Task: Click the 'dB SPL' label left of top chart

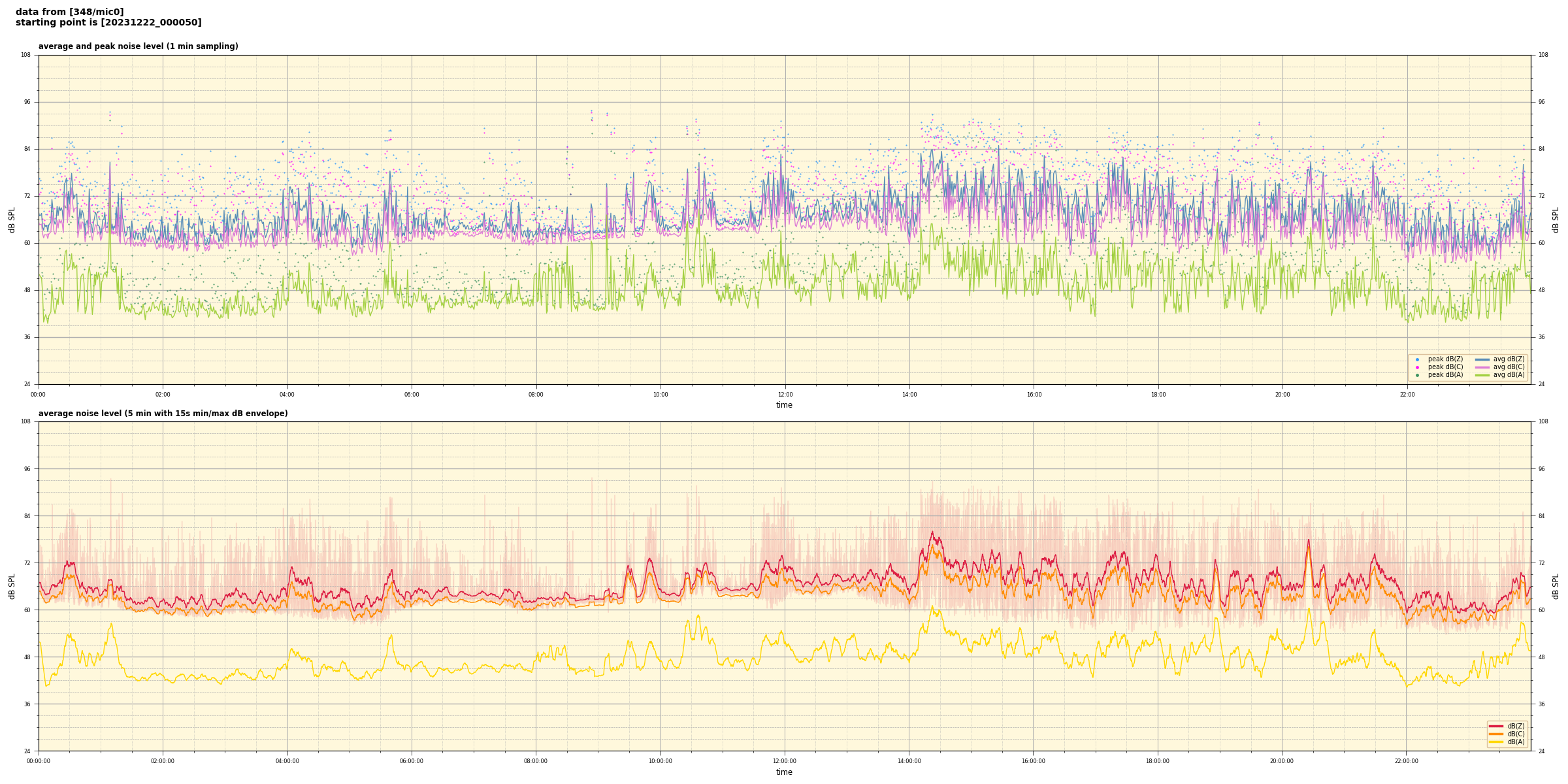Action: coord(12,220)
